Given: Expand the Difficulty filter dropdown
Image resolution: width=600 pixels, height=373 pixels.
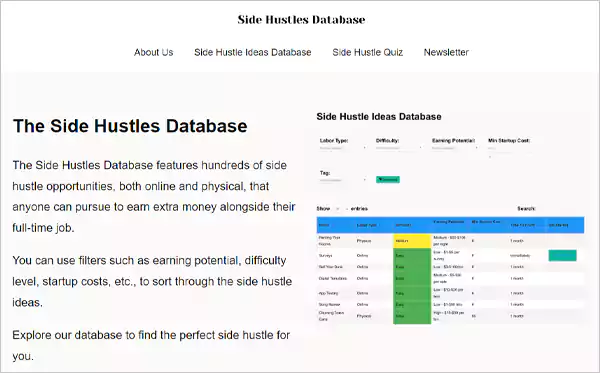Looking at the screenshot, I should pos(399,148).
